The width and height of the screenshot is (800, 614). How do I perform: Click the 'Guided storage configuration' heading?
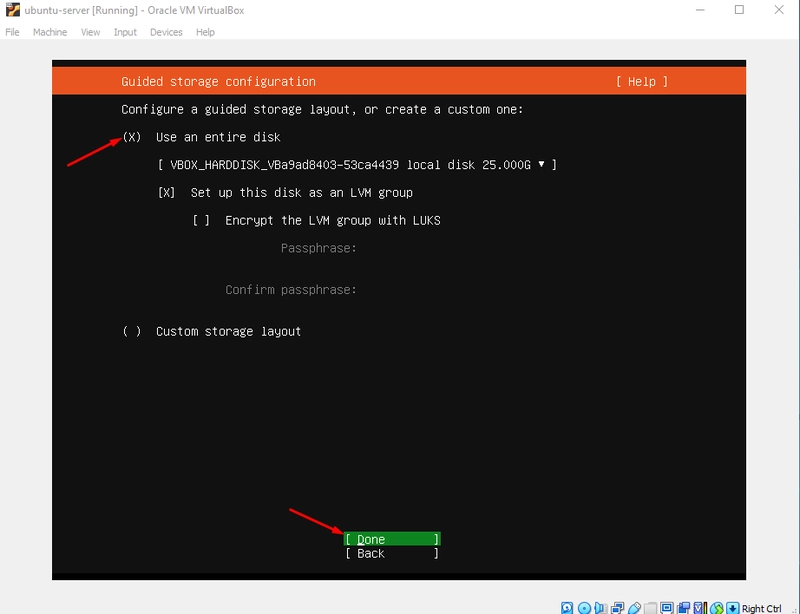tap(218, 82)
